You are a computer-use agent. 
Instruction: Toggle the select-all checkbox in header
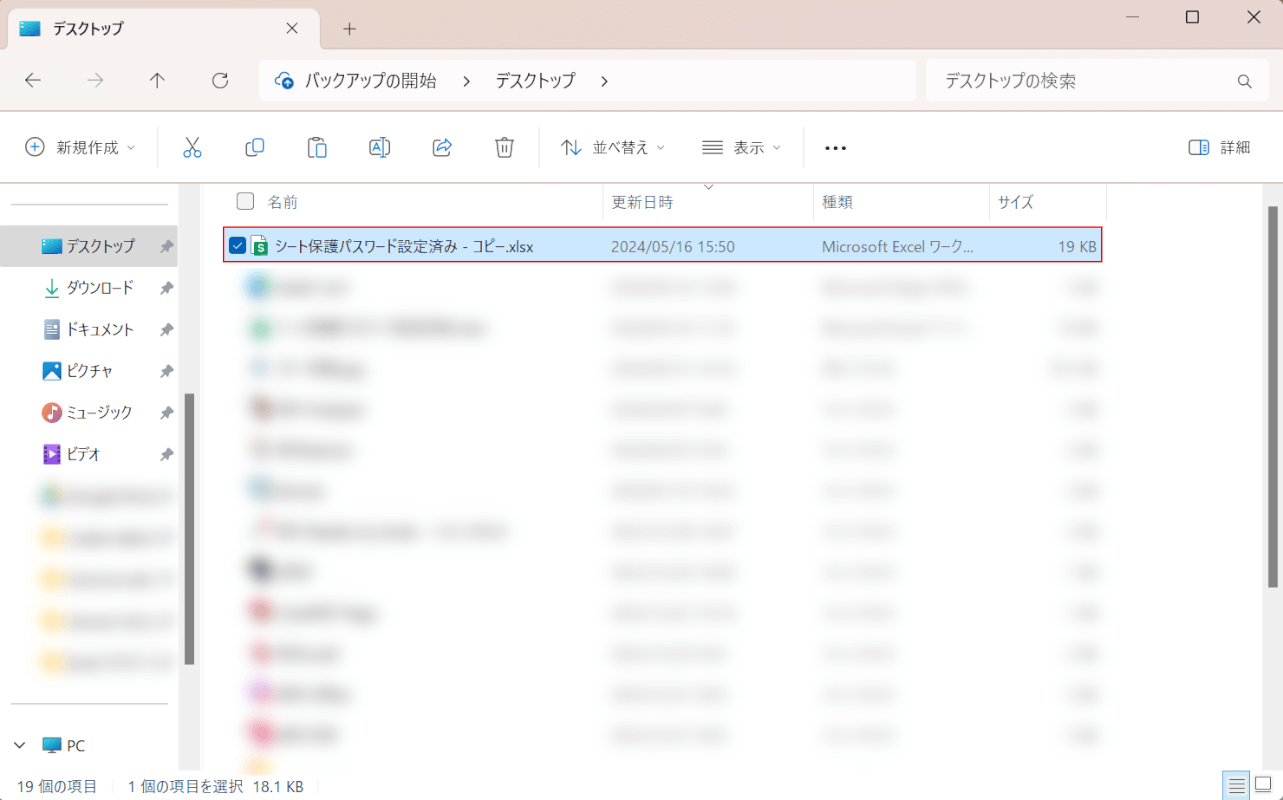click(245, 201)
